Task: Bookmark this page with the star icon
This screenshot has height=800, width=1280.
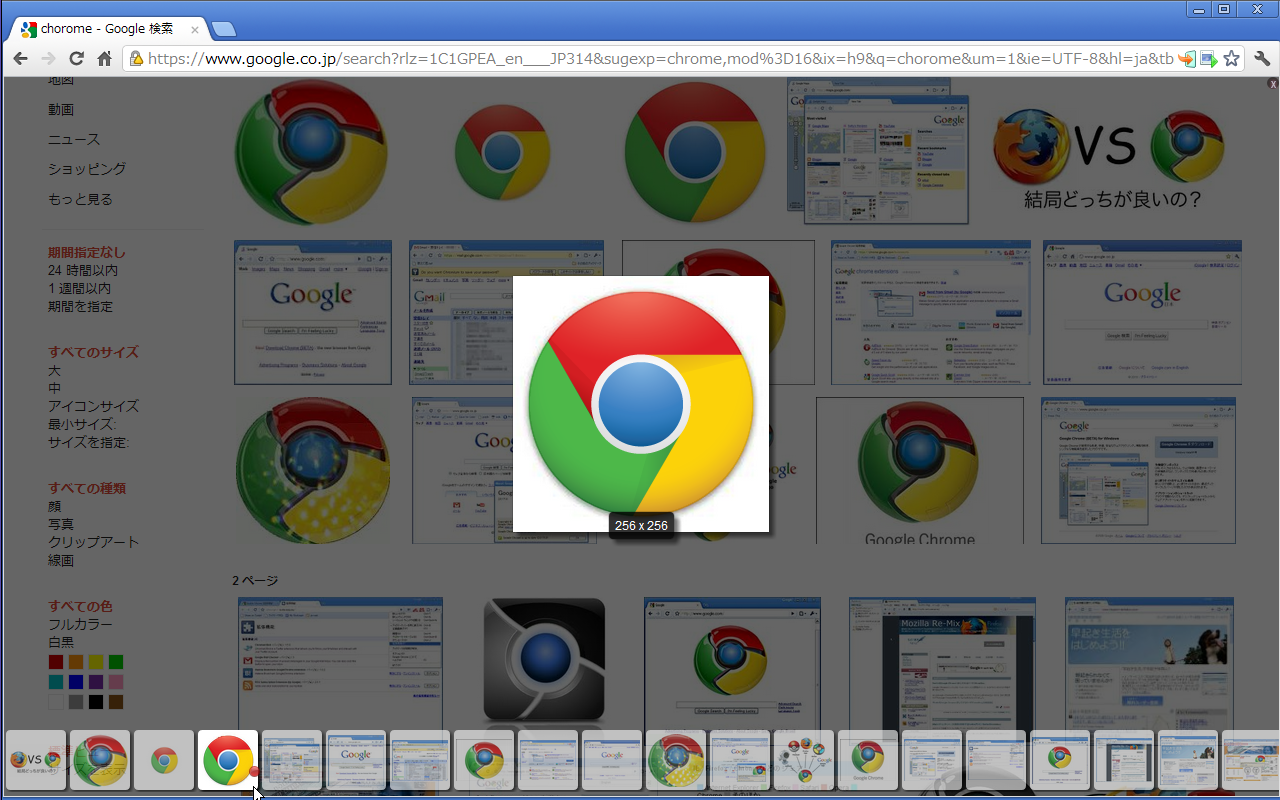Action: tap(1231, 59)
